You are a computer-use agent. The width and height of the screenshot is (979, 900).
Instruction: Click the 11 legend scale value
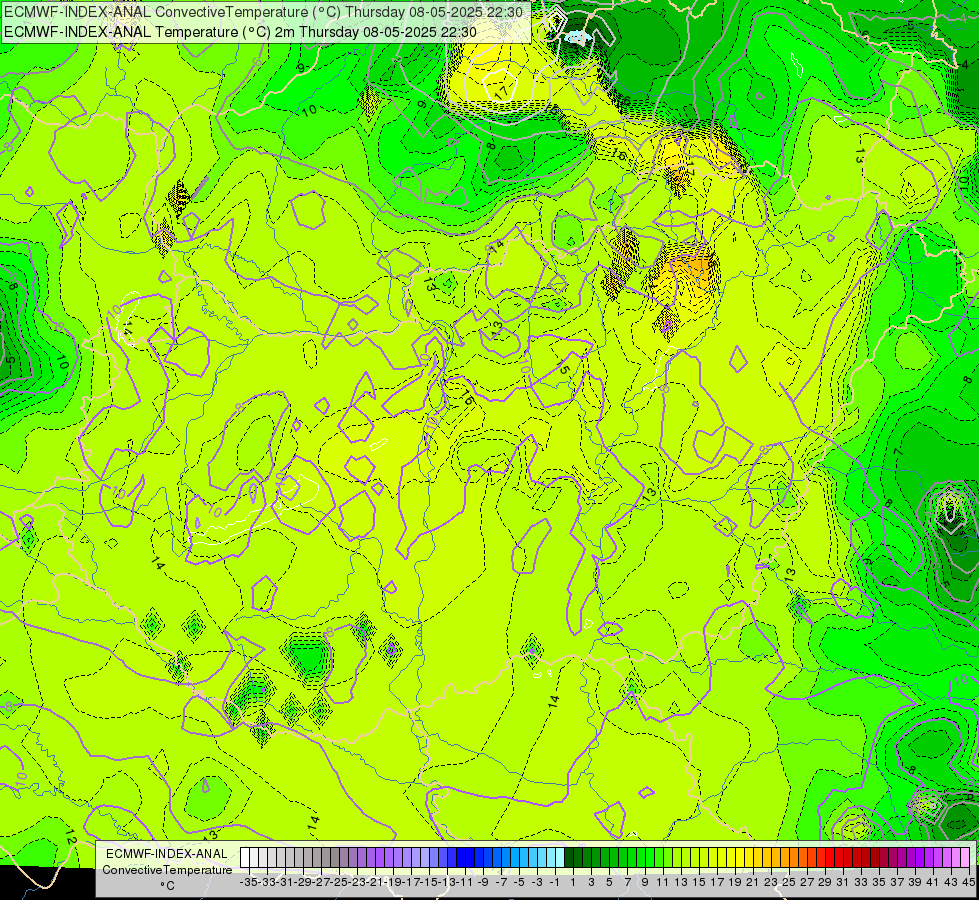[x=662, y=883]
